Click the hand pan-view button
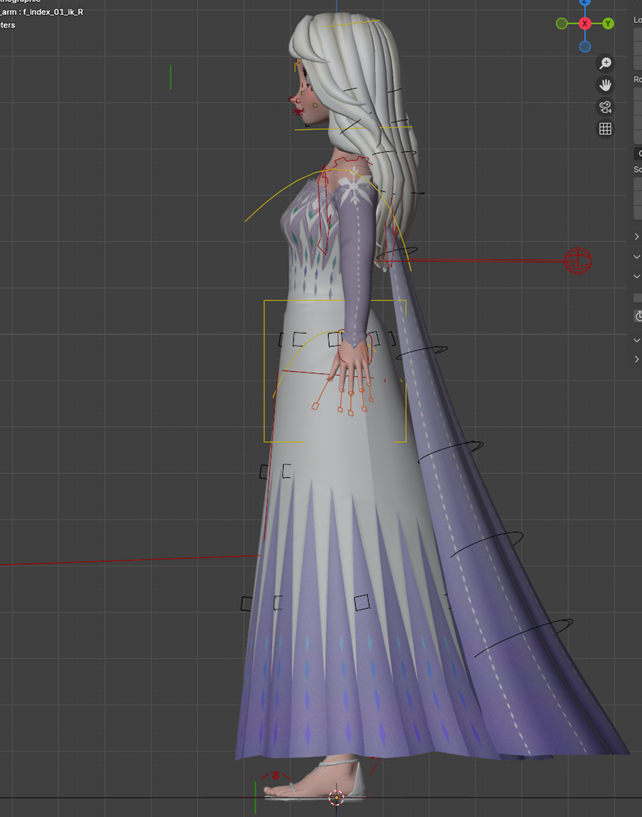 pyautogui.click(x=605, y=85)
